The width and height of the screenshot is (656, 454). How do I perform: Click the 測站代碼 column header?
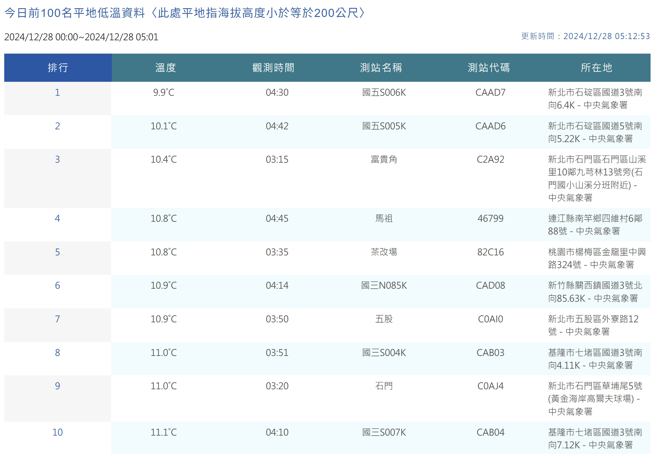click(x=489, y=67)
